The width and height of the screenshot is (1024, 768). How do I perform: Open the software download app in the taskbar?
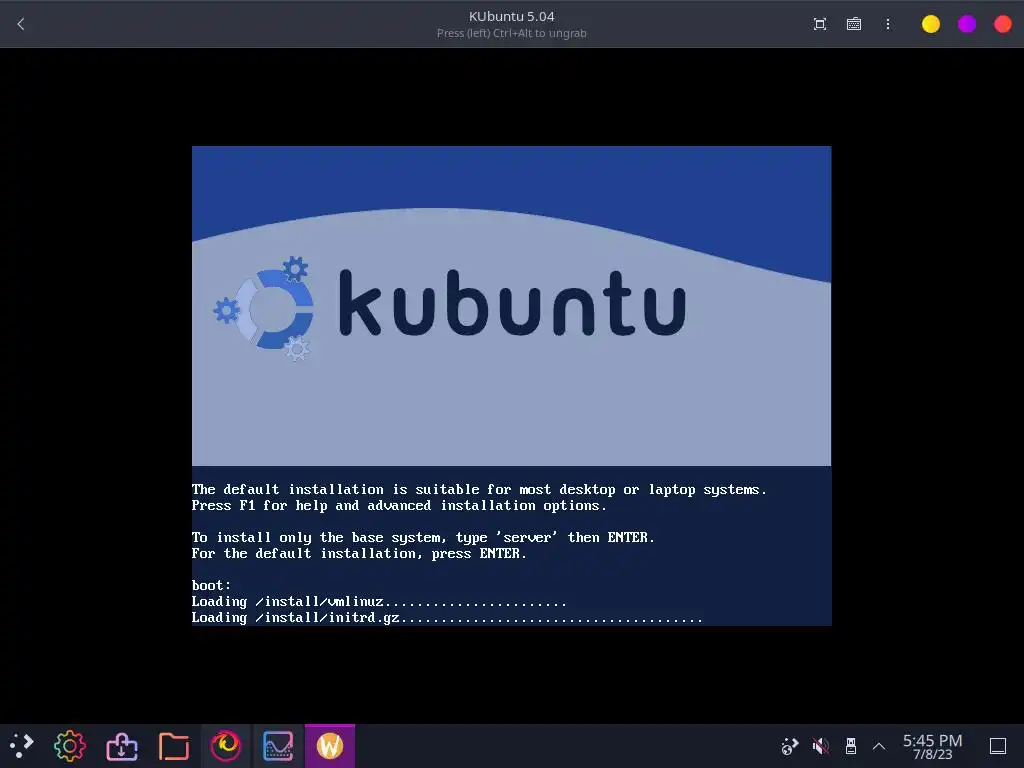click(x=121, y=746)
